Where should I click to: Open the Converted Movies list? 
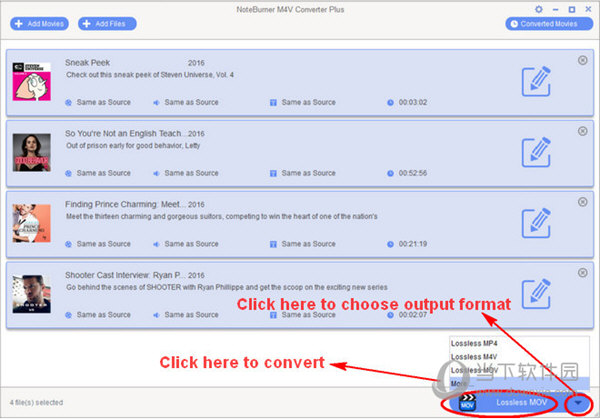pyautogui.click(x=549, y=24)
